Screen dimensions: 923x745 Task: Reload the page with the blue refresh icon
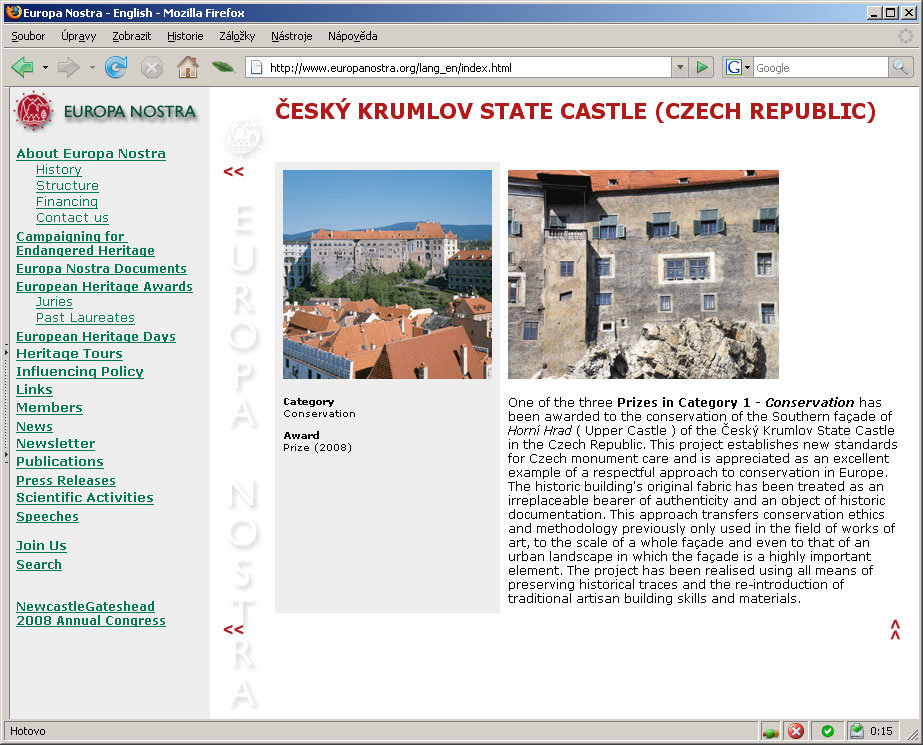(116, 67)
